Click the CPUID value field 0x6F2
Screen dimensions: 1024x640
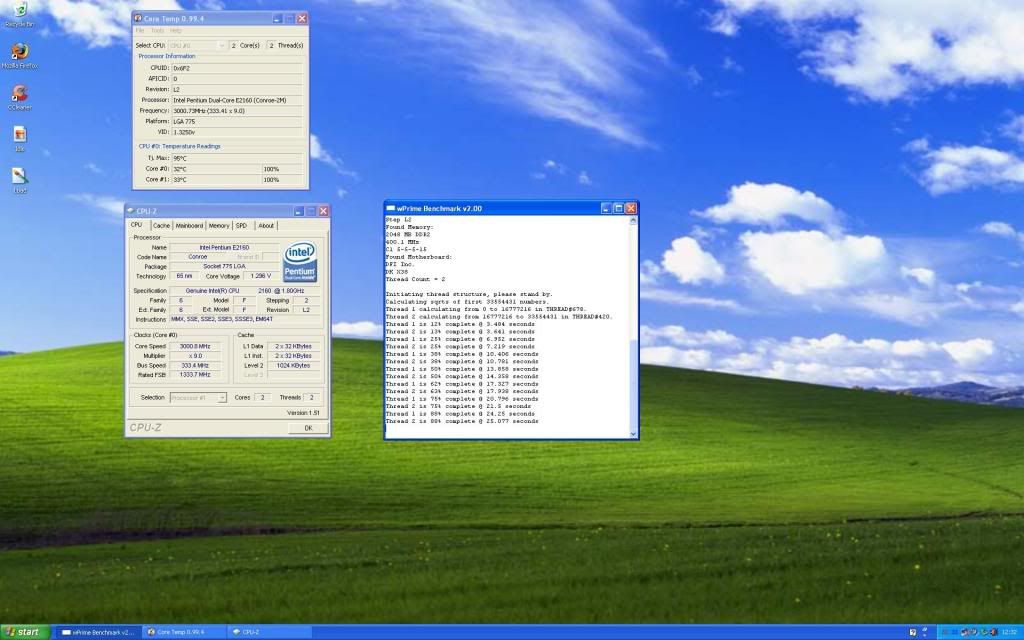(x=237, y=68)
